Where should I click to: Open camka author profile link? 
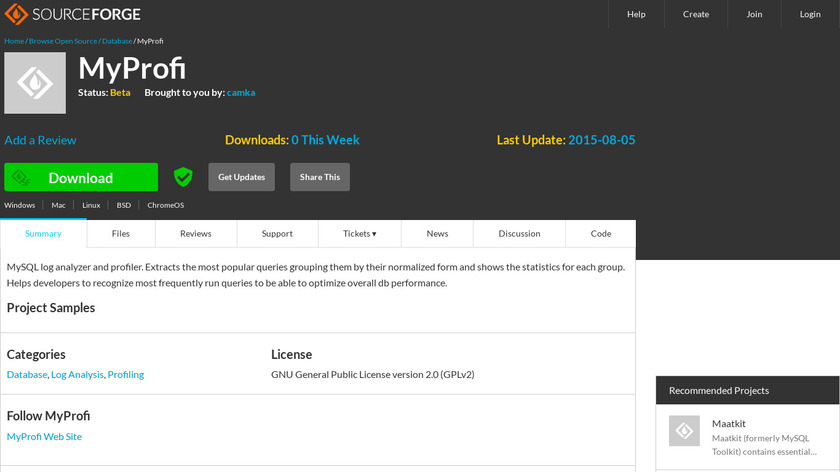pyautogui.click(x=241, y=92)
